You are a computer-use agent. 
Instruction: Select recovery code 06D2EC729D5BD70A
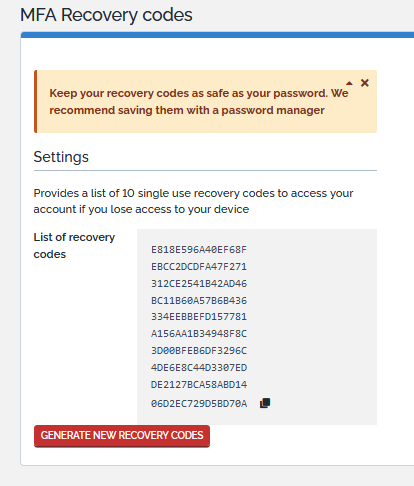199,404
